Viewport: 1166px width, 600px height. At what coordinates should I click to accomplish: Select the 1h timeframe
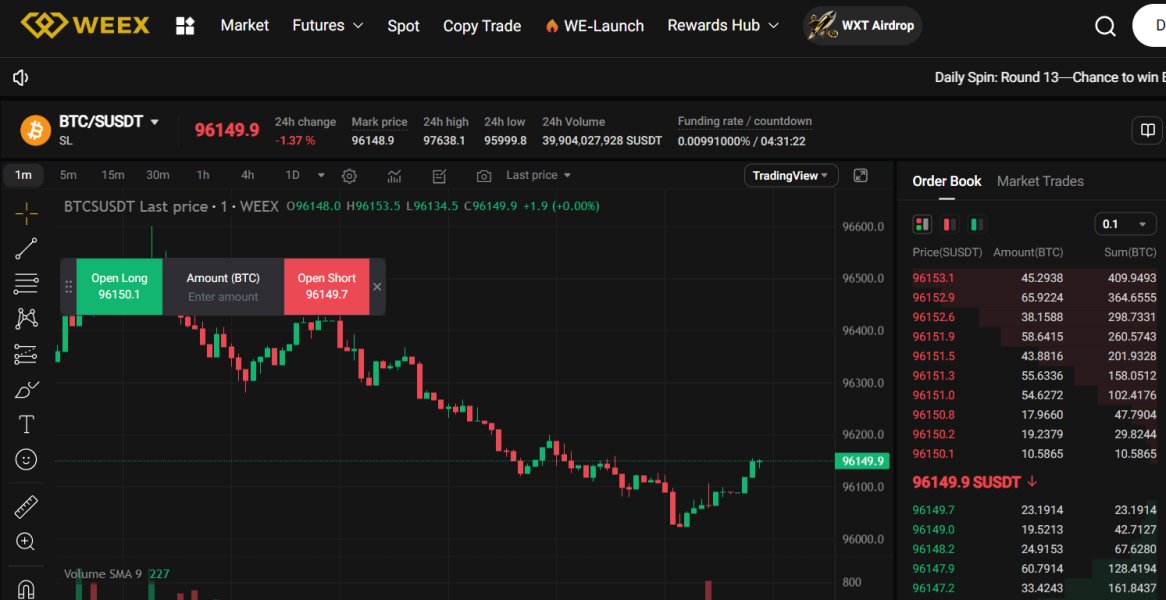coord(202,175)
